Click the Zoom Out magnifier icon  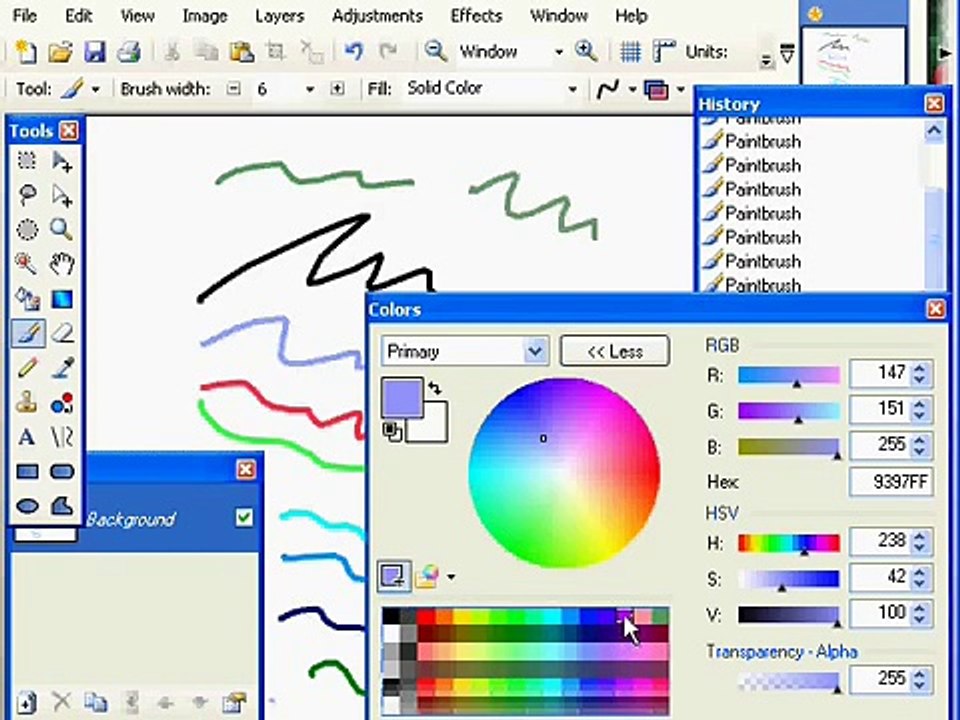(436, 51)
